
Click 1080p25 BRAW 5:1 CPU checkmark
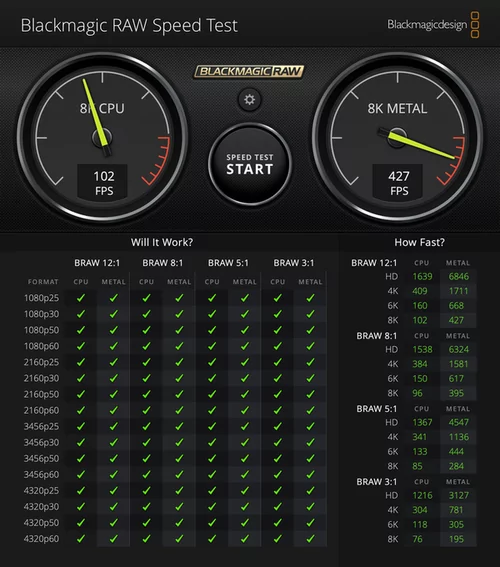point(212,298)
